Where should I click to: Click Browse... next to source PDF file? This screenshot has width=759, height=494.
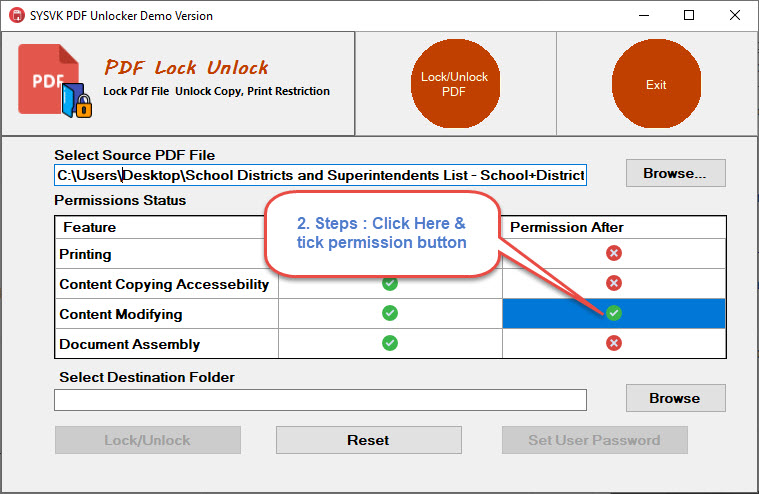(675, 173)
